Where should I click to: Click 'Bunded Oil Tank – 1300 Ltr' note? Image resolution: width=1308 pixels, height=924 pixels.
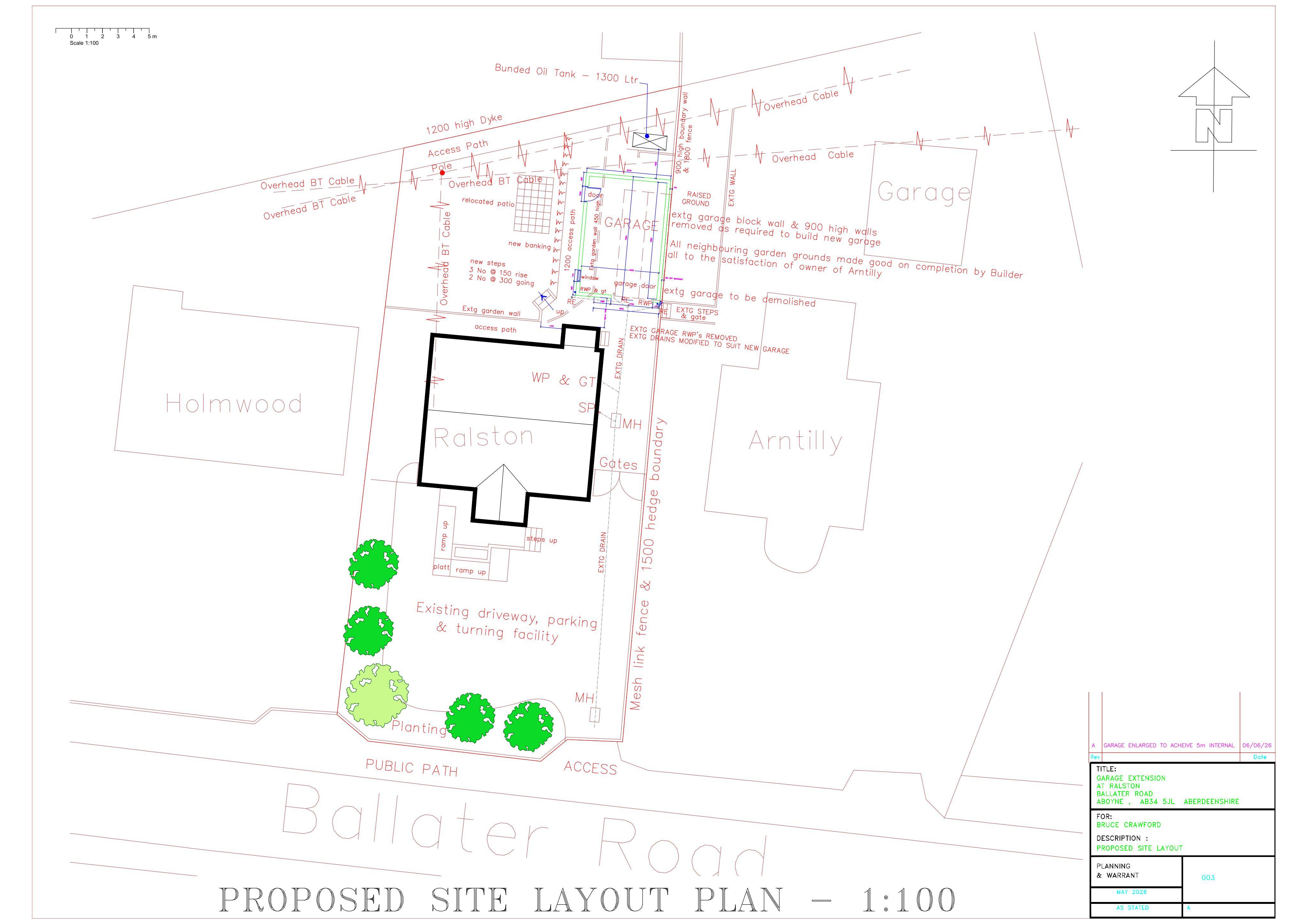567,73
